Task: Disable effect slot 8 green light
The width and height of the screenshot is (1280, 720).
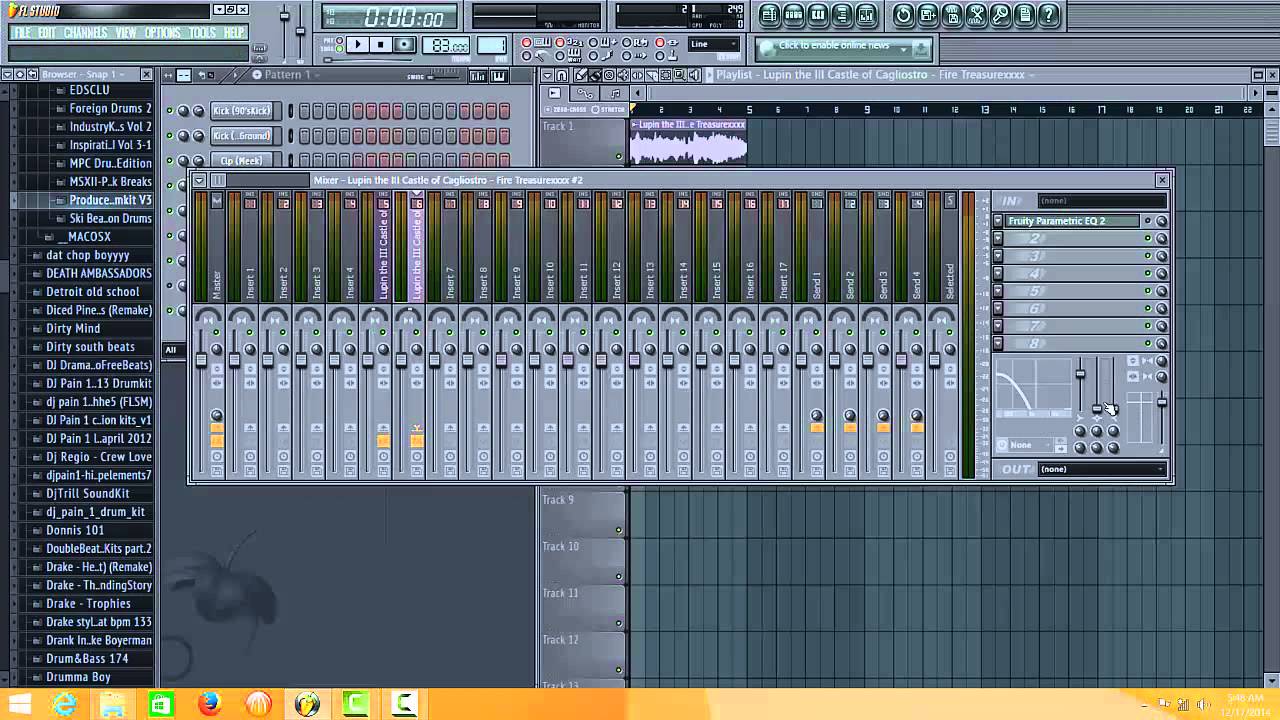Action: click(x=1147, y=343)
